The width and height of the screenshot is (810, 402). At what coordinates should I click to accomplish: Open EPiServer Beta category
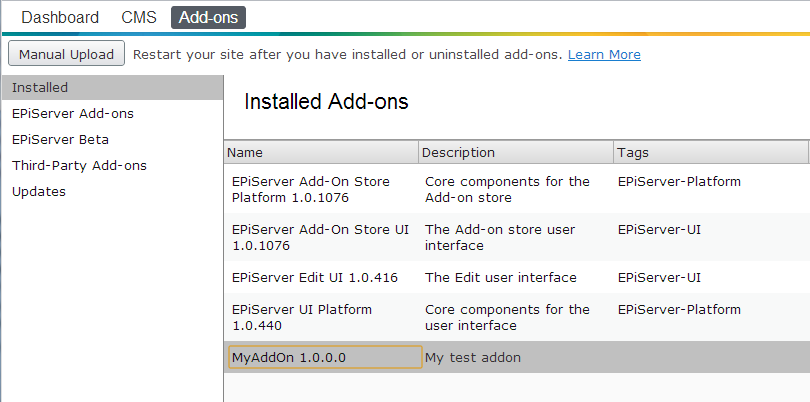coord(60,140)
